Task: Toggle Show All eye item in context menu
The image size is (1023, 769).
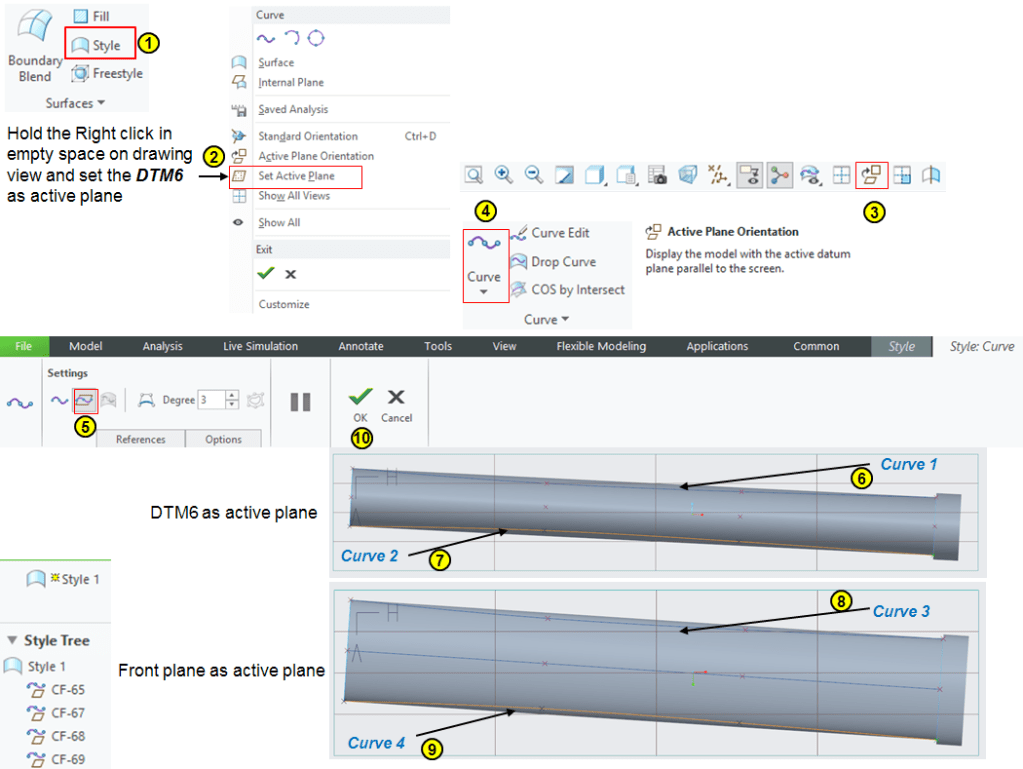Action: pyautogui.click(x=238, y=223)
